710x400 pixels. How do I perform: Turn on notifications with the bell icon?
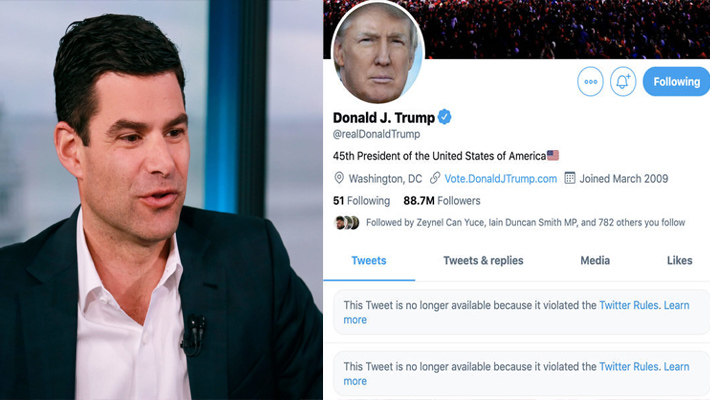(623, 82)
